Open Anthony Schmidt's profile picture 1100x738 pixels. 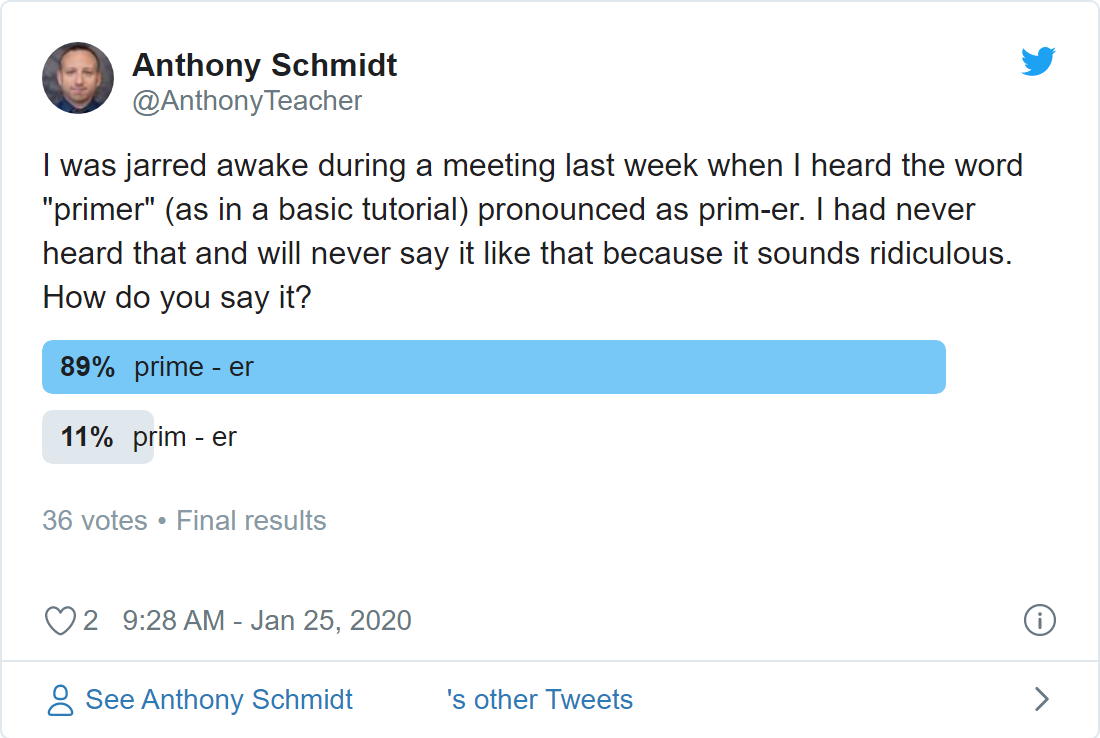pyautogui.click(x=78, y=78)
